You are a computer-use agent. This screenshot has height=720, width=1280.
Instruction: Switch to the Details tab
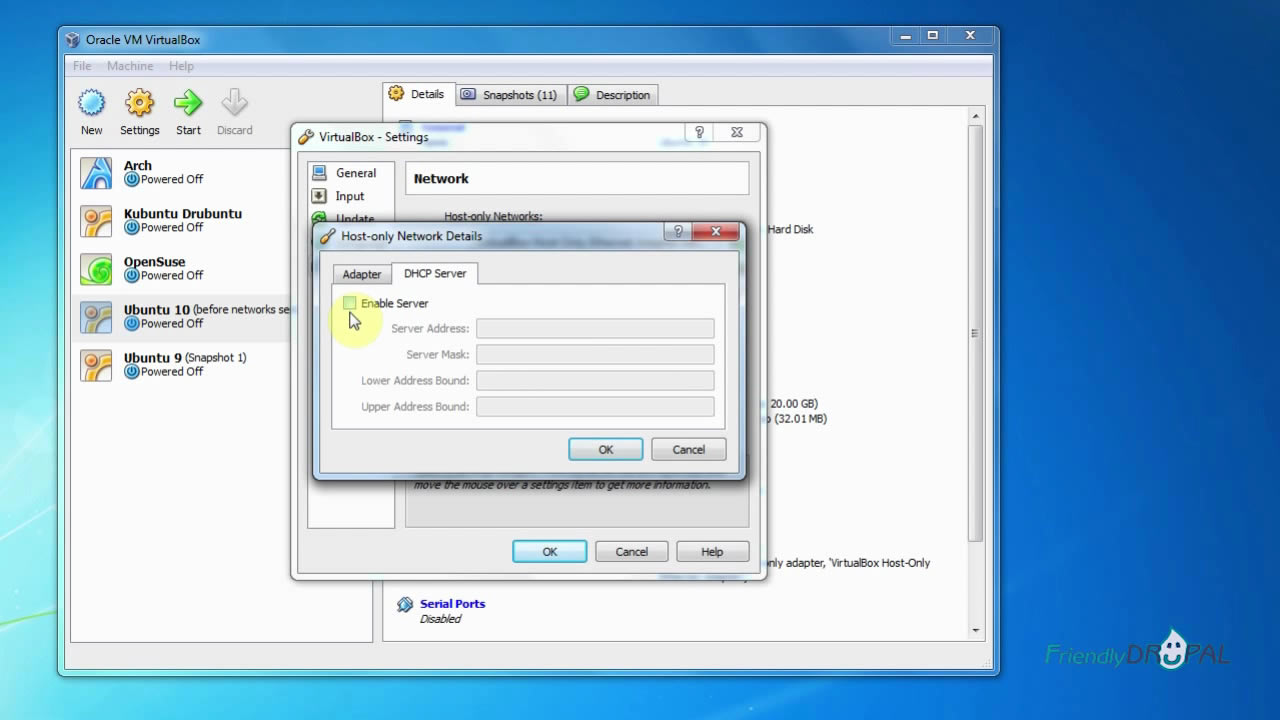pyautogui.click(x=418, y=94)
